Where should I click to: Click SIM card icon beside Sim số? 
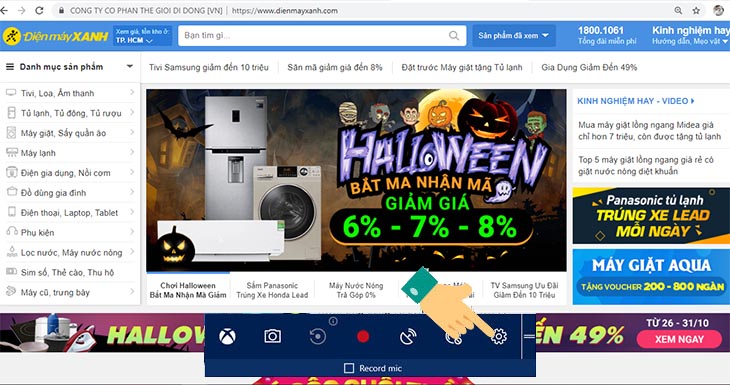tap(12, 271)
